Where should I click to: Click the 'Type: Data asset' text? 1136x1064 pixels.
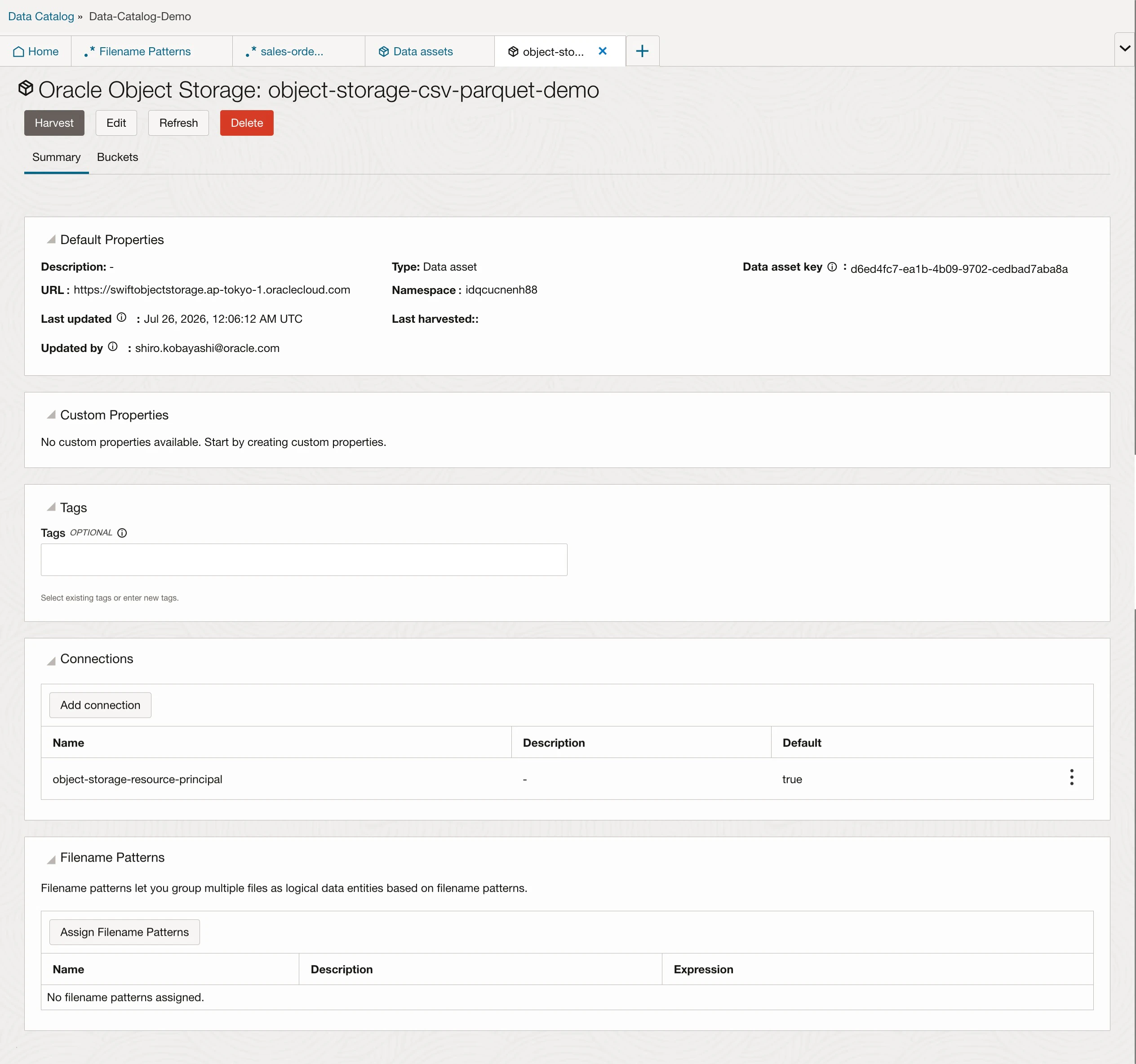click(x=434, y=267)
